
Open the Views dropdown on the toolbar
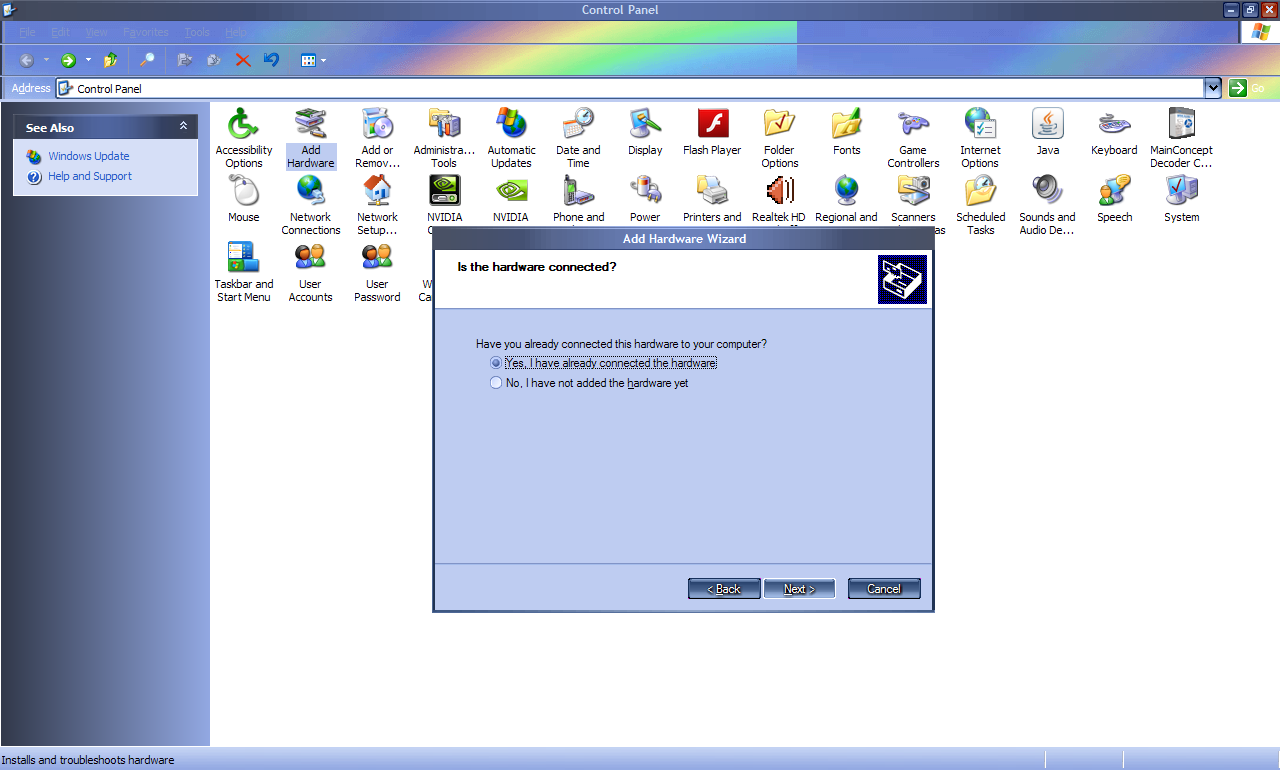313,60
